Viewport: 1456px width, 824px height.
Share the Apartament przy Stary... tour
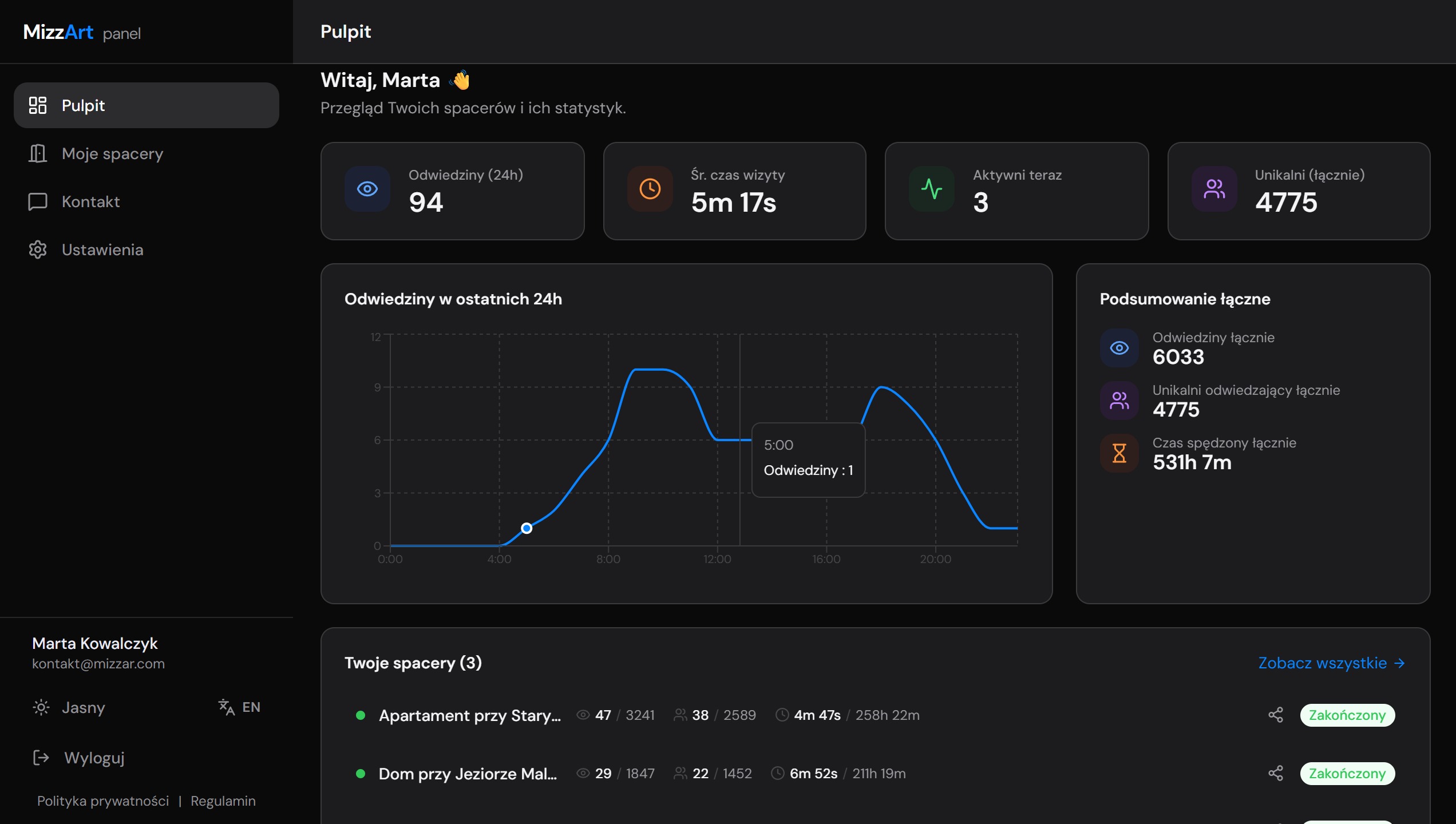[x=1276, y=715]
